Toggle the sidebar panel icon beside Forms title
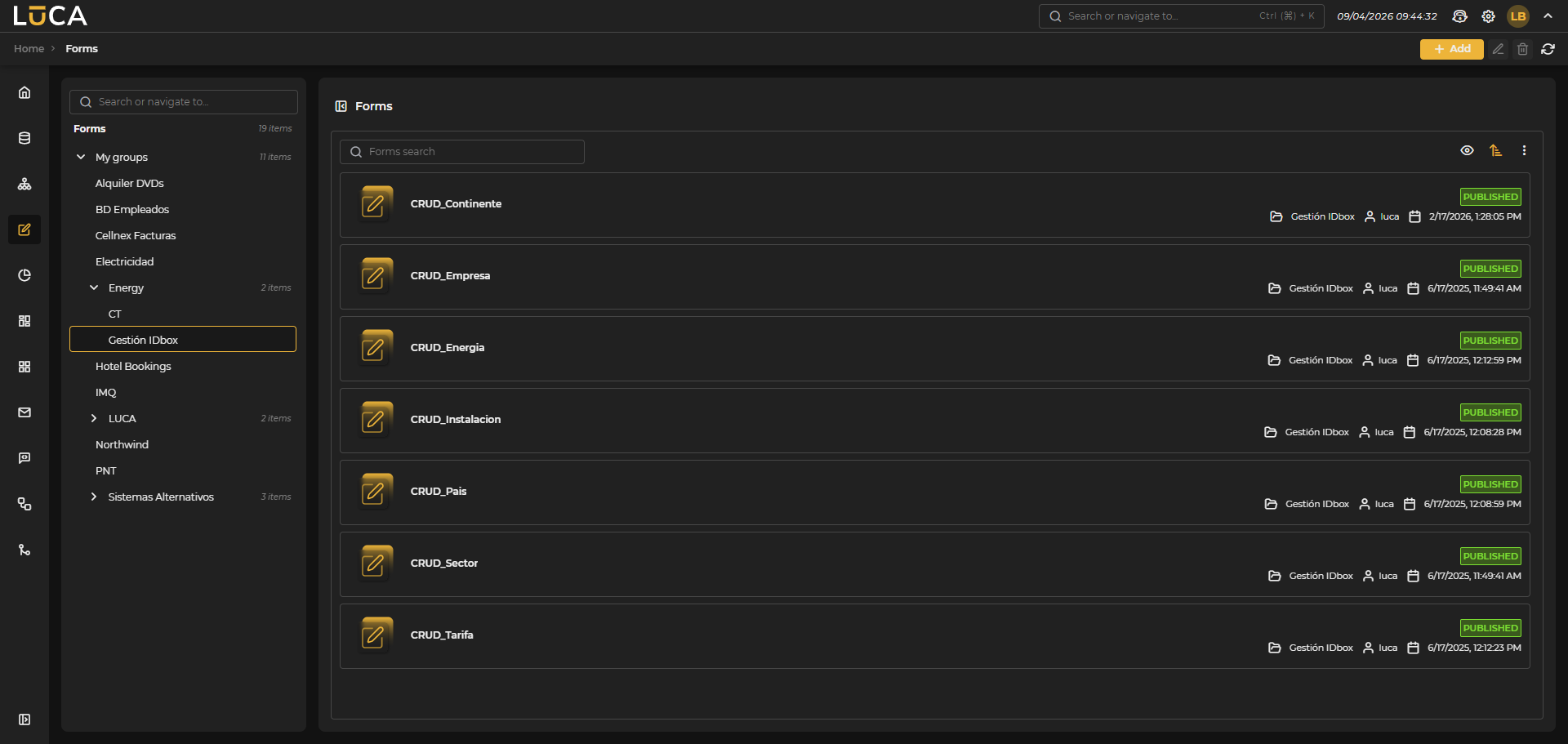Viewport: 1568px width, 744px height. pyautogui.click(x=341, y=106)
